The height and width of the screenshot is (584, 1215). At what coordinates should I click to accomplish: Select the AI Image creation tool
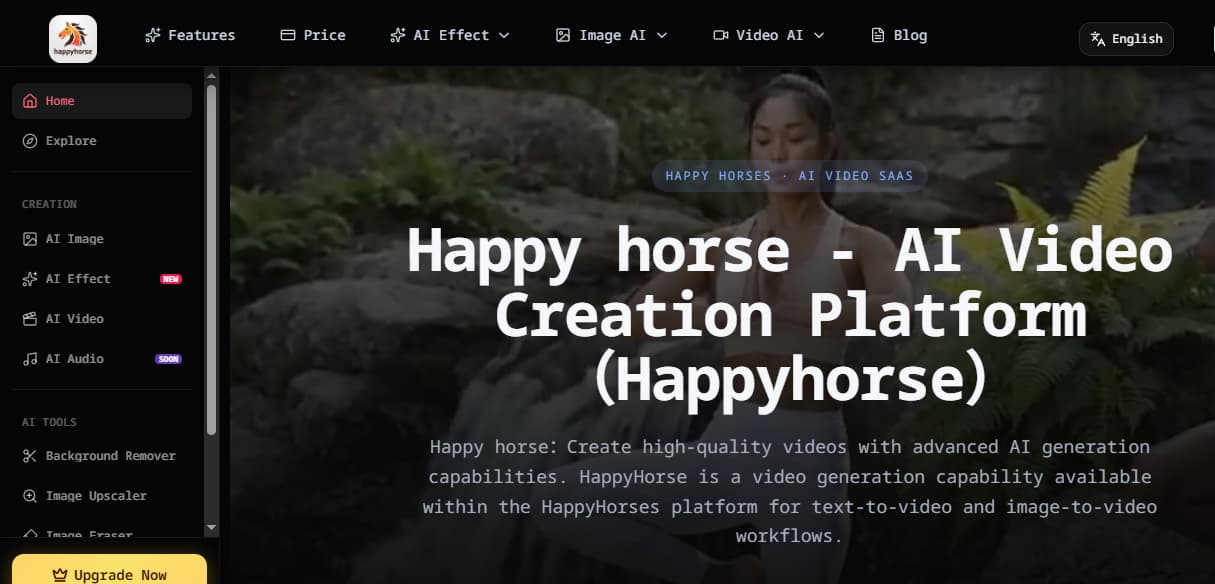pyautogui.click(x=74, y=238)
